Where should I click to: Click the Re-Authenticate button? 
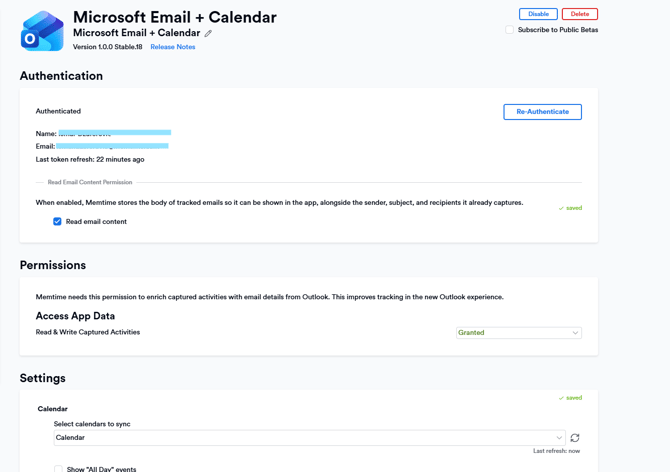(542, 112)
